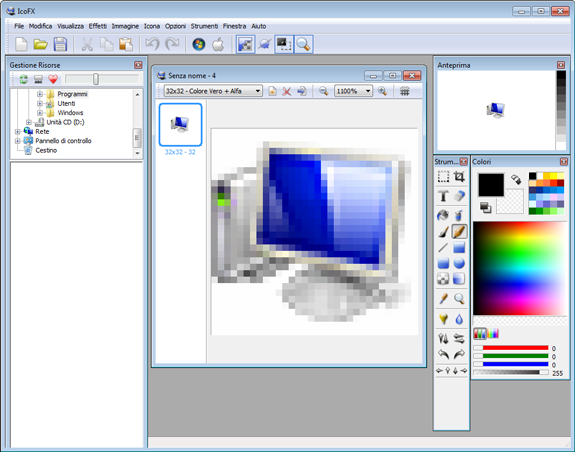This screenshot has width=575, height=452.
Task: Open the zoom level dropdown showing 1100%
Action: pos(354,91)
